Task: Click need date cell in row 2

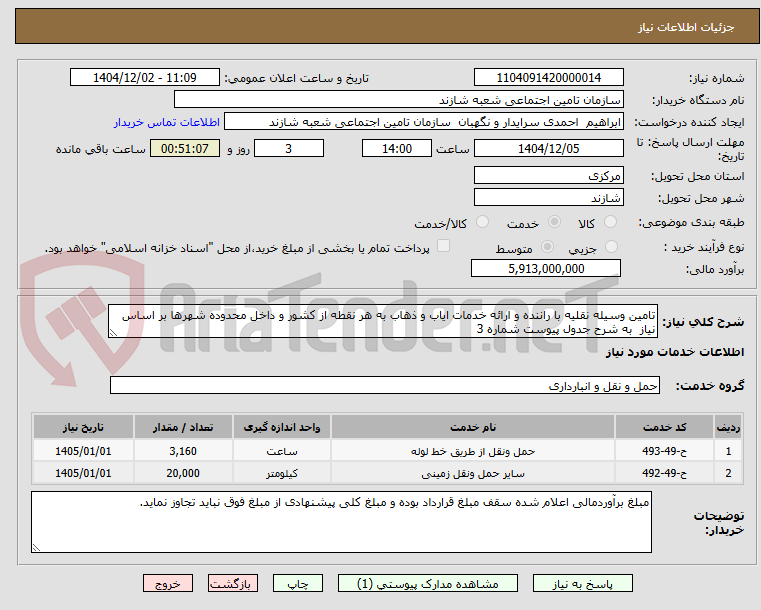Action: click(x=83, y=473)
